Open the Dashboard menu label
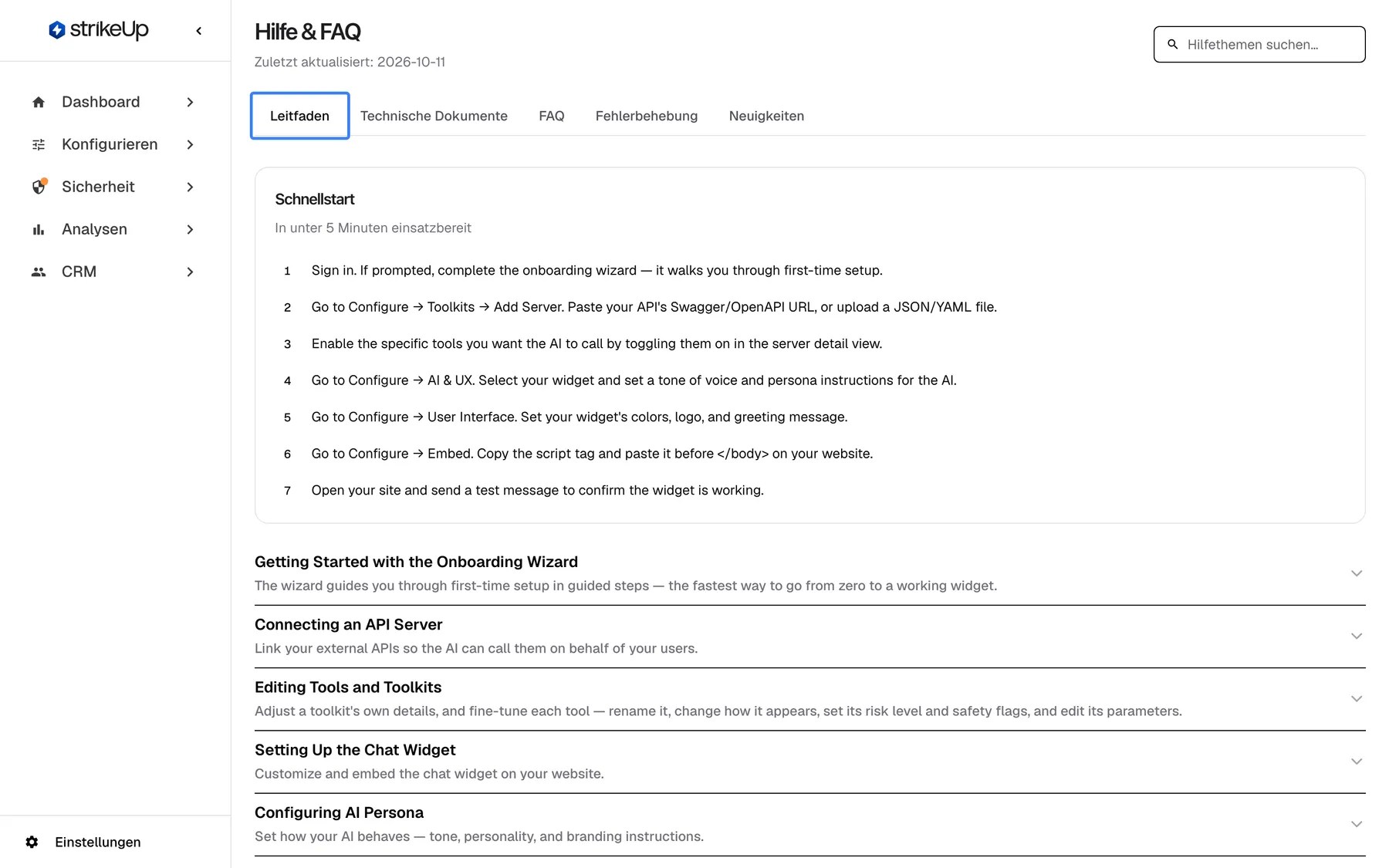The width and height of the screenshot is (1389, 868). click(101, 102)
